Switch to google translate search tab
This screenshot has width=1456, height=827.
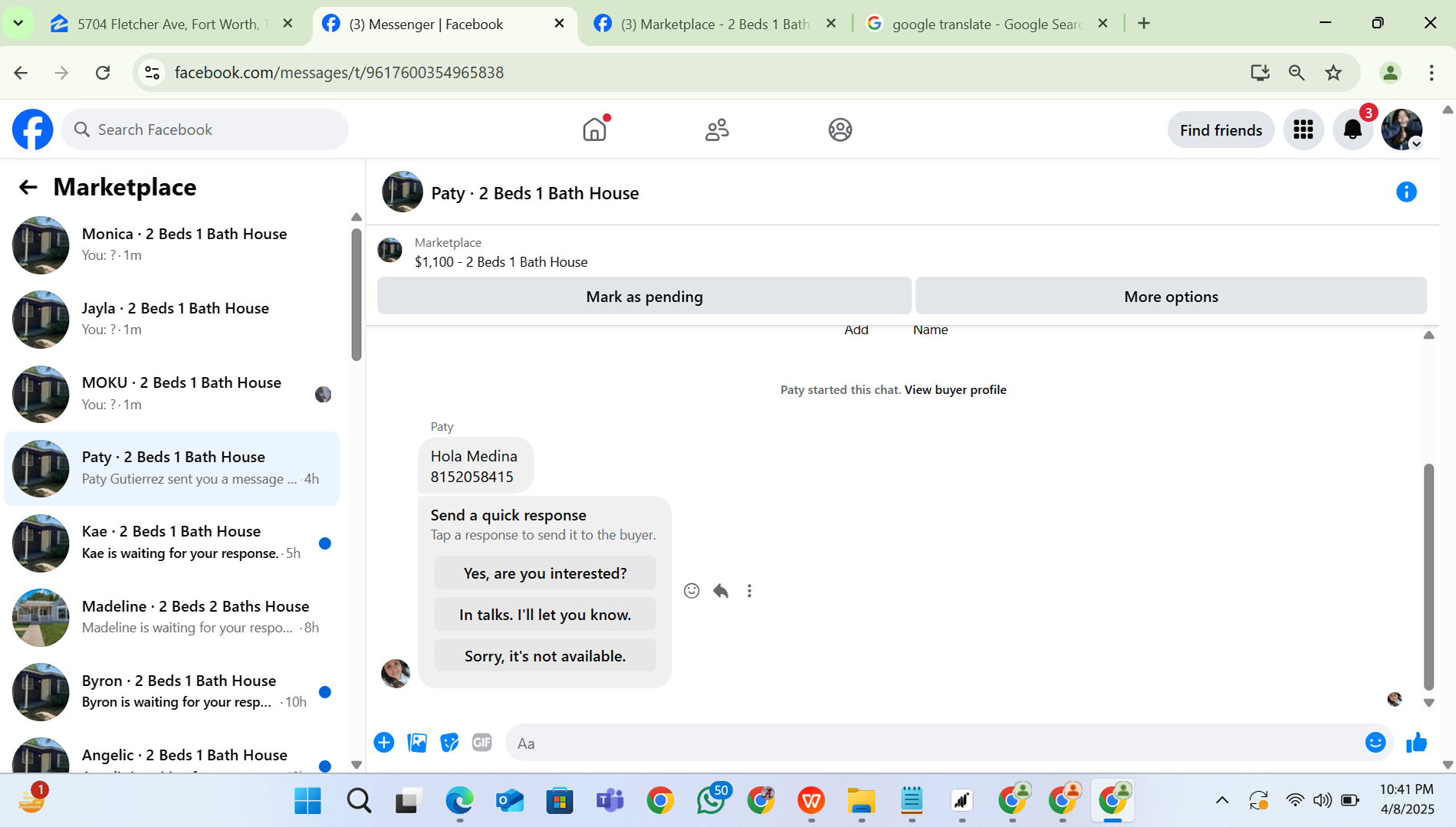coord(987,24)
